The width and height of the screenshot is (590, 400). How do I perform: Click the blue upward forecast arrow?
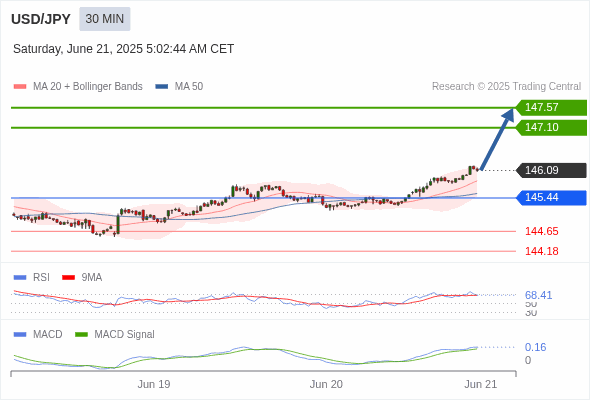coord(497,139)
